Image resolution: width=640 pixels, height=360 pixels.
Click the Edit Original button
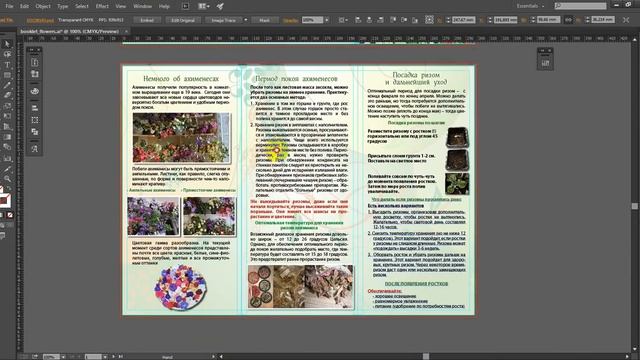pos(183,20)
